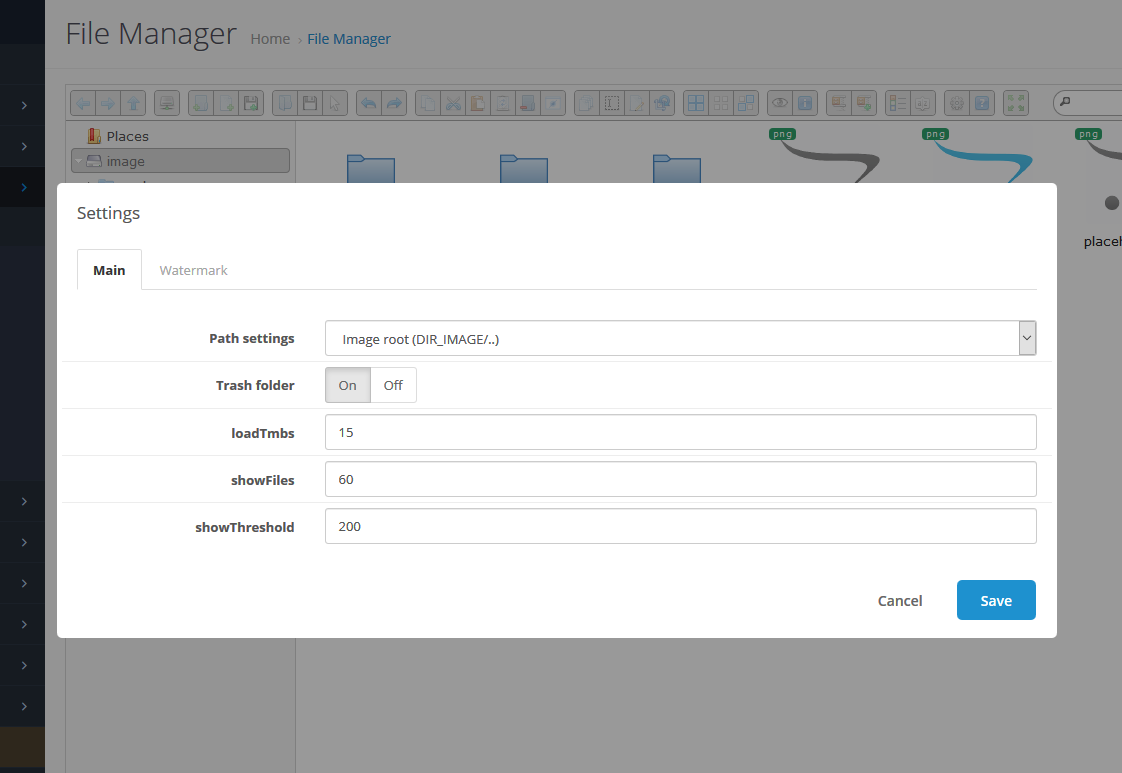Click the preferences gear icon in toolbar
The image size is (1122, 773).
click(957, 104)
